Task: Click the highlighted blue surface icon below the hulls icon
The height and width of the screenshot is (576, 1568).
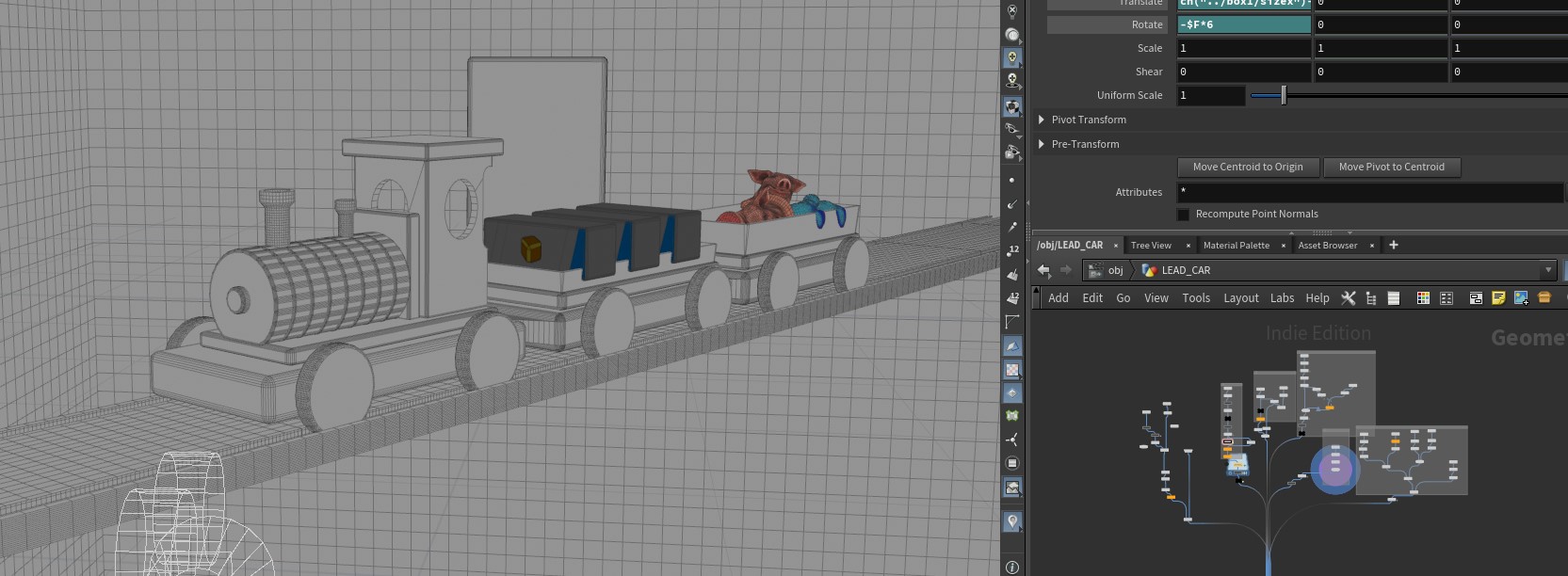Action: coord(1012,346)
